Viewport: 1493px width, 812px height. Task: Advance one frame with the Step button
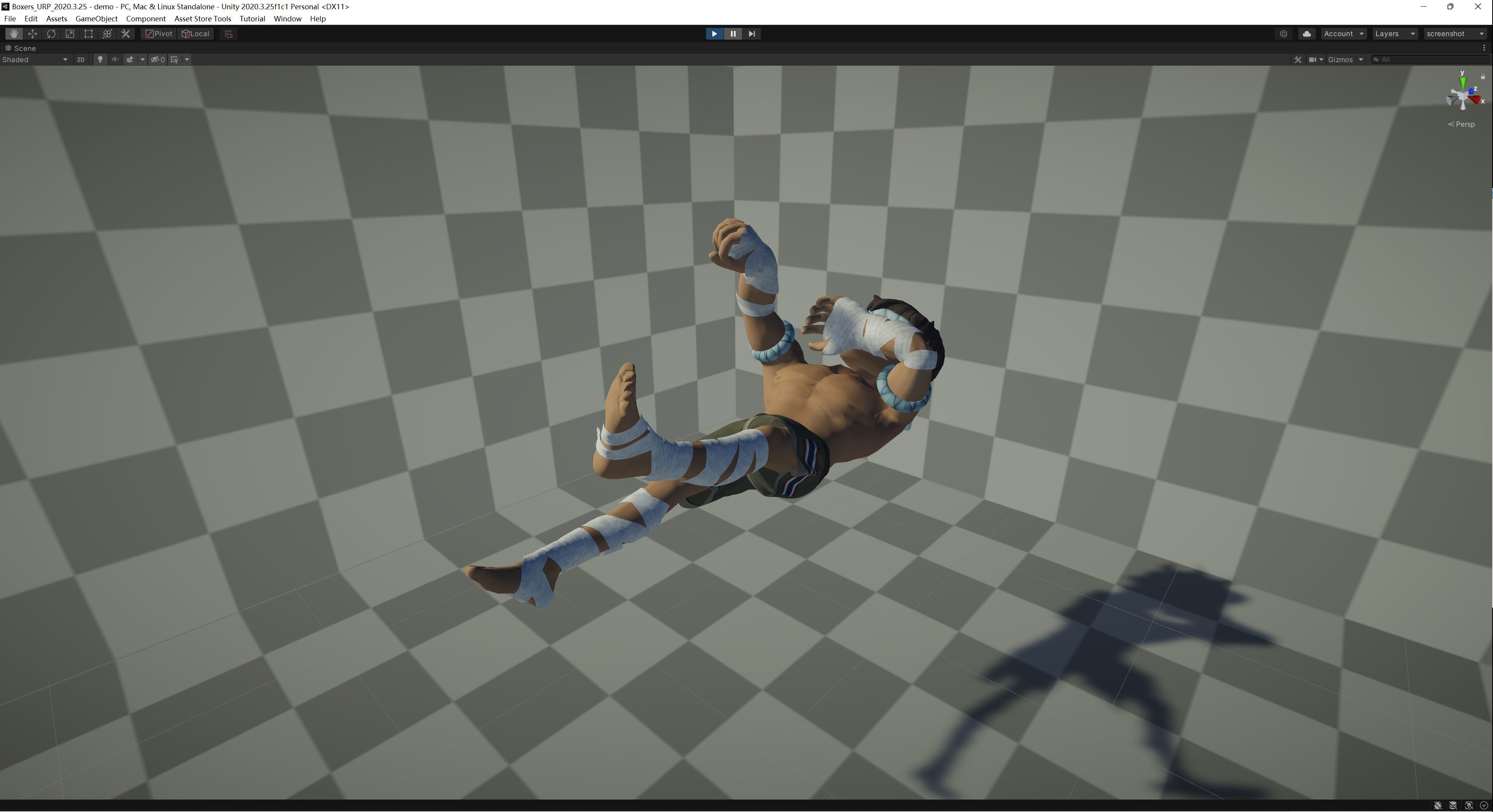(x=751, y=34)
